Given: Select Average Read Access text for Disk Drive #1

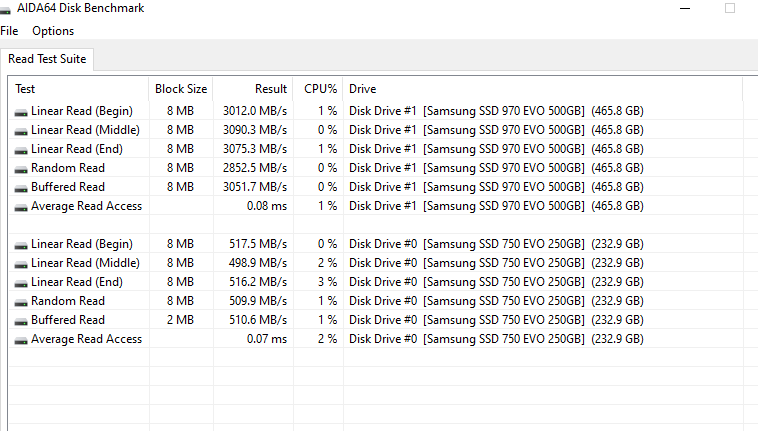Looking at the screenshot, I should [87, 206].
